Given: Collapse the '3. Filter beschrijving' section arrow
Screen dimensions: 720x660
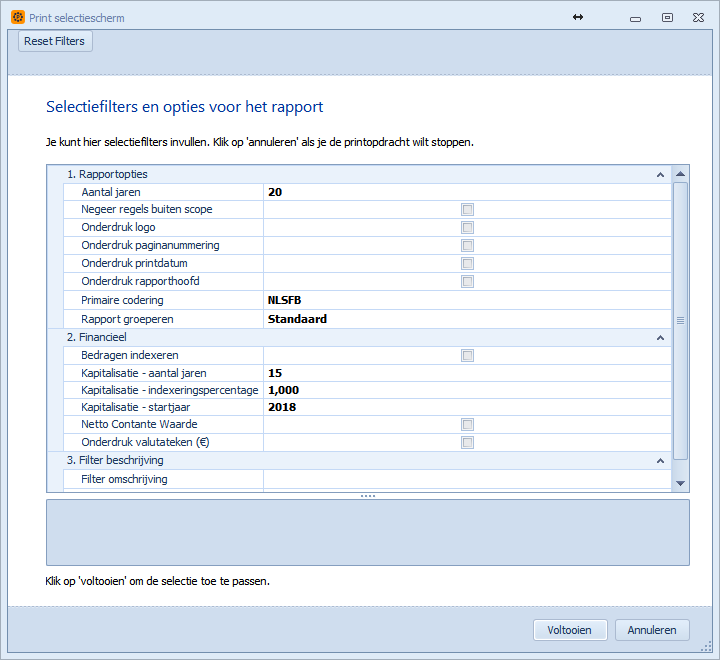Looking at the screenshot, I should pyautogui.click(x=660, y=461).
